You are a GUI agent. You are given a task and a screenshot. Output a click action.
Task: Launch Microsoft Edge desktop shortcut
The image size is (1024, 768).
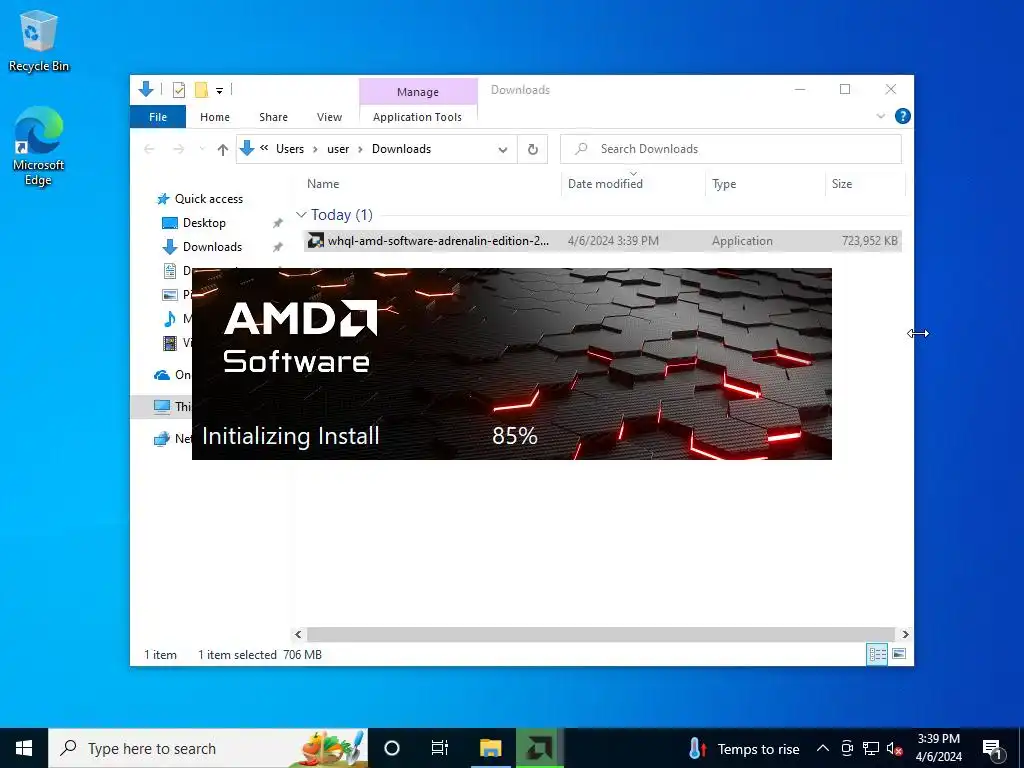(x=39, y=146)
